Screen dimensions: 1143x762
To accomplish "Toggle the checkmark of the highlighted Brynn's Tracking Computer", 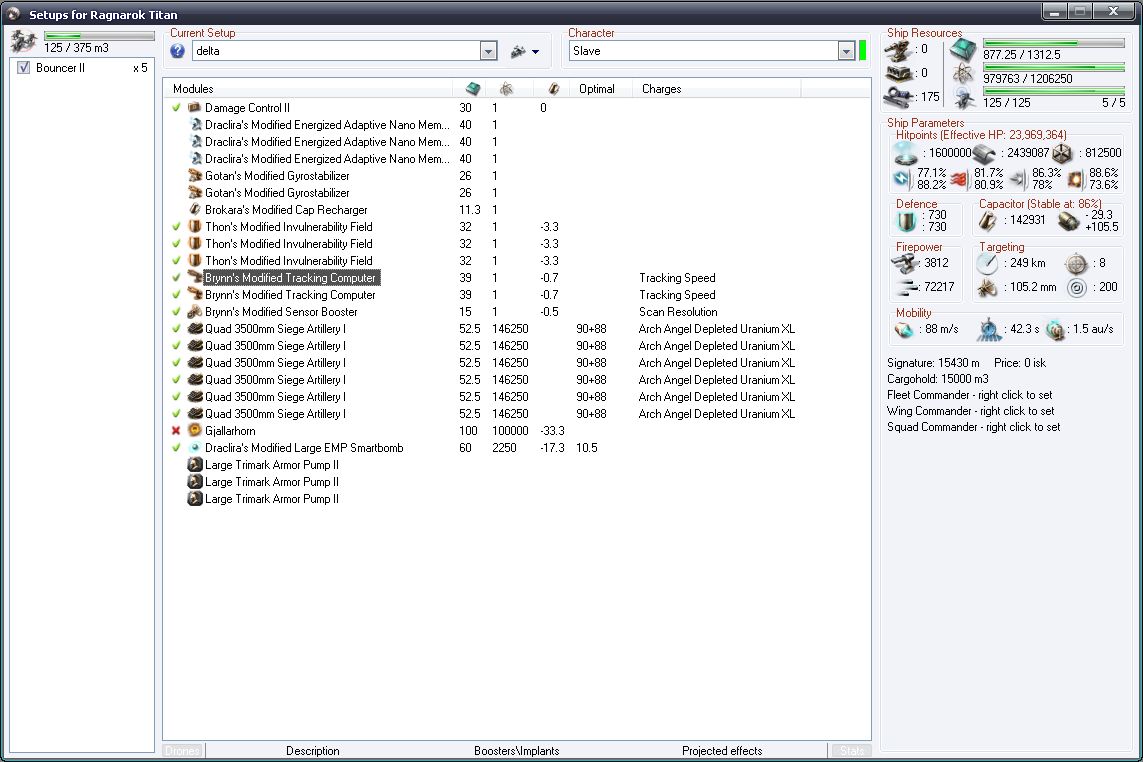I will pos(176,278).
